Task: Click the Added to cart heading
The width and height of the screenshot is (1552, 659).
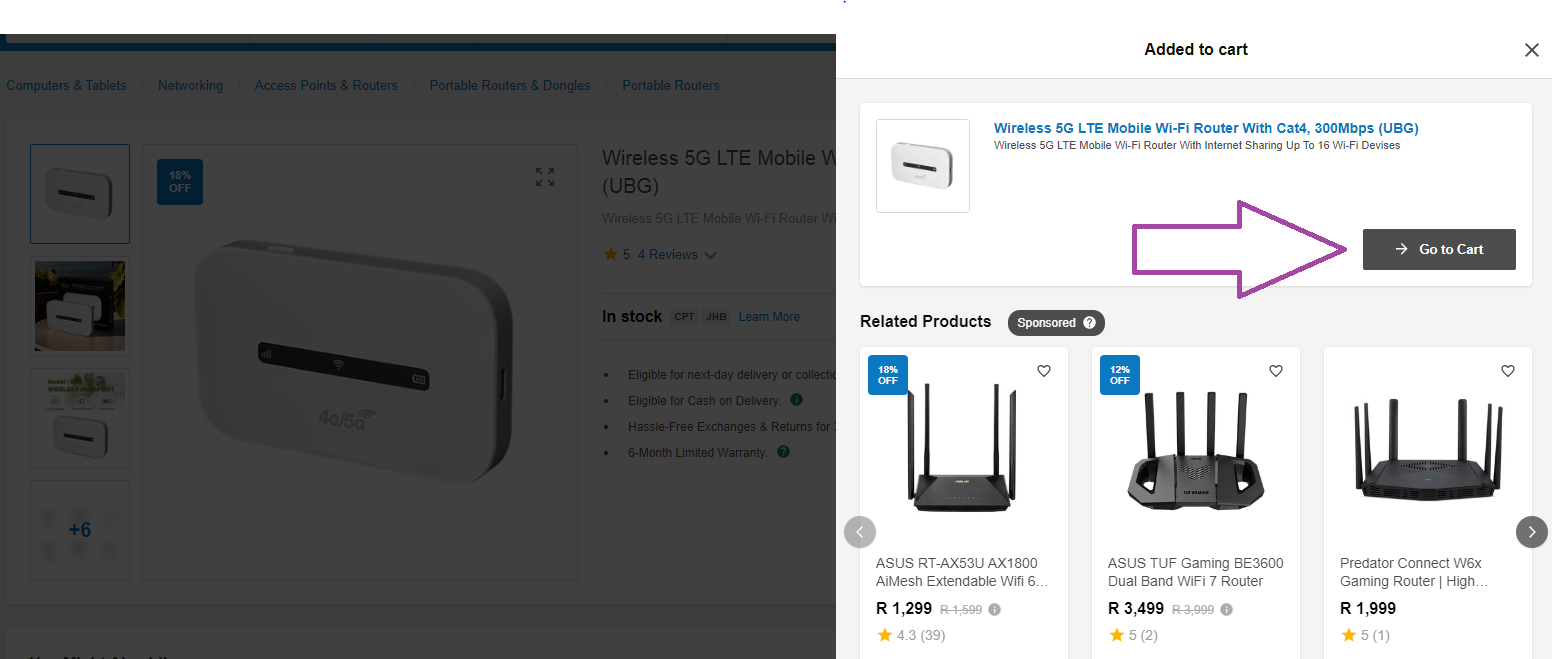Action: (1196, 50)
